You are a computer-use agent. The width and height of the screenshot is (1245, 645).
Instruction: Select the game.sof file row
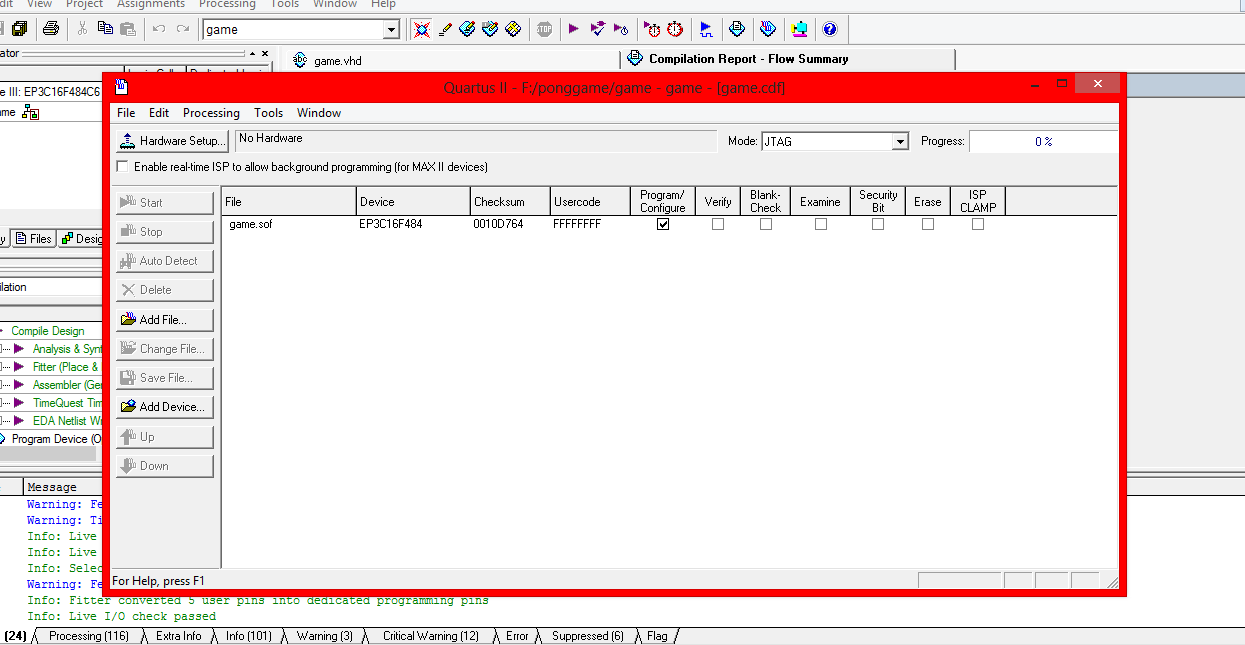click(x=668, y=224)
